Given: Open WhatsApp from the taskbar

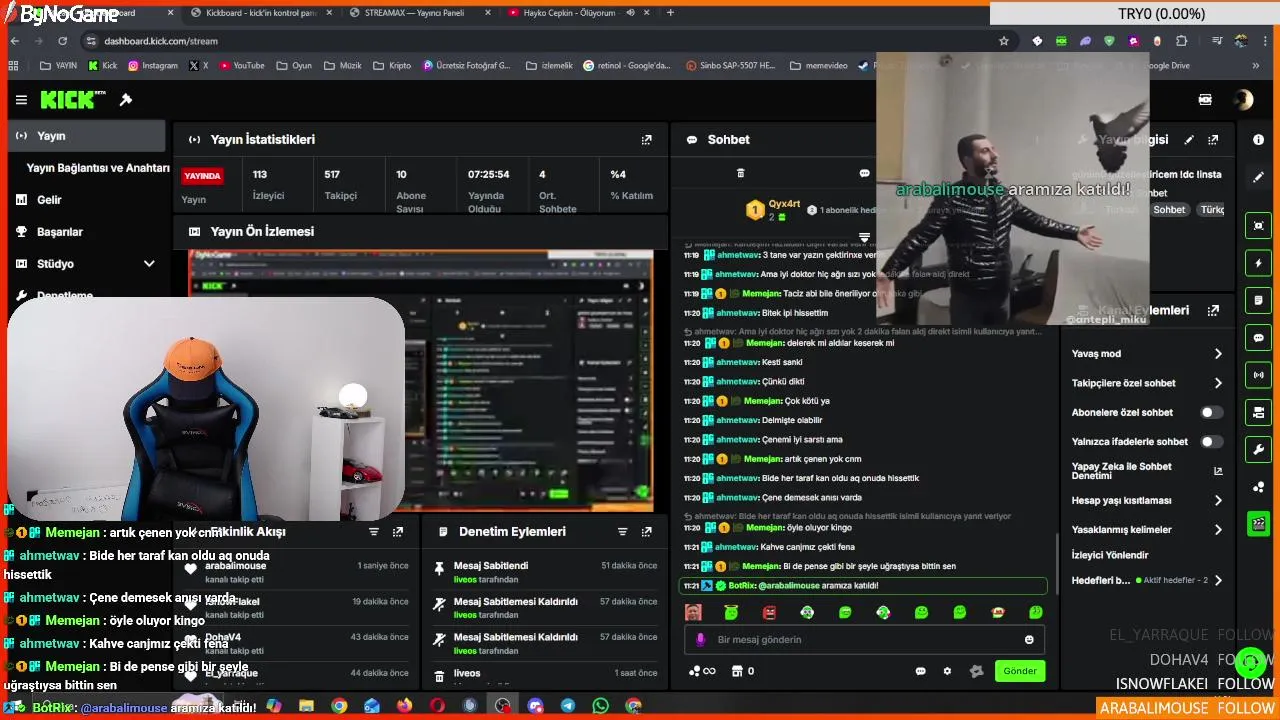Looking at the screenshot, I should click(600, 706).
